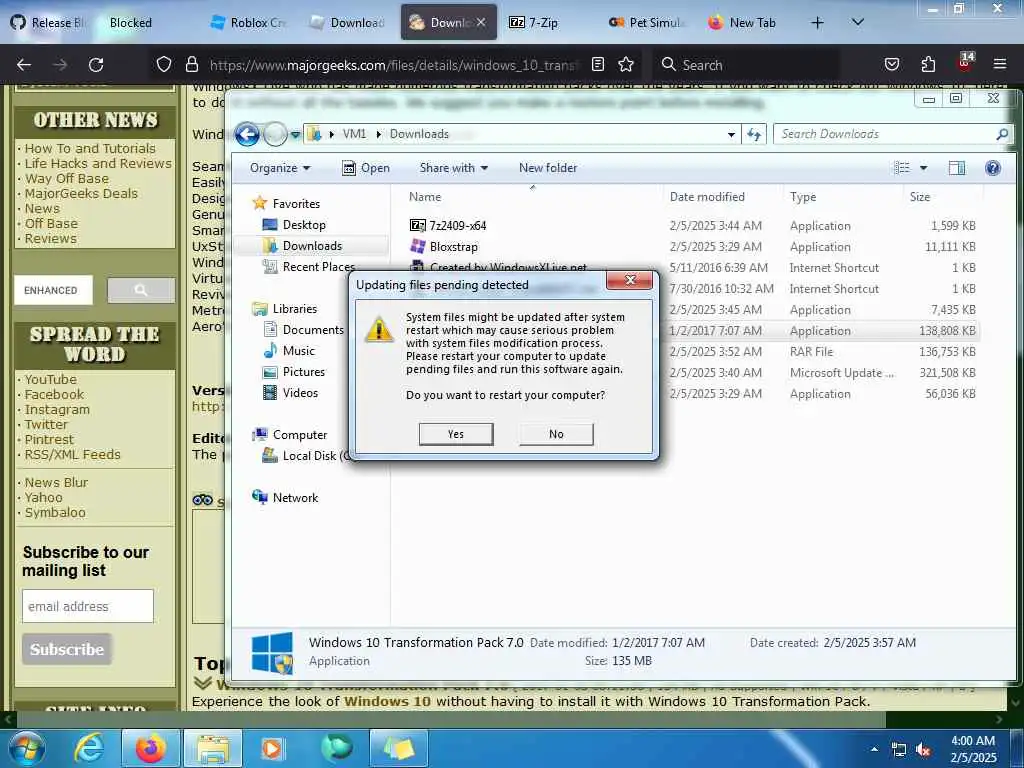Viewport: 1024px width, 768px height.
Task: Go back in Explorer Downloads window
Action: coord(247,135)
